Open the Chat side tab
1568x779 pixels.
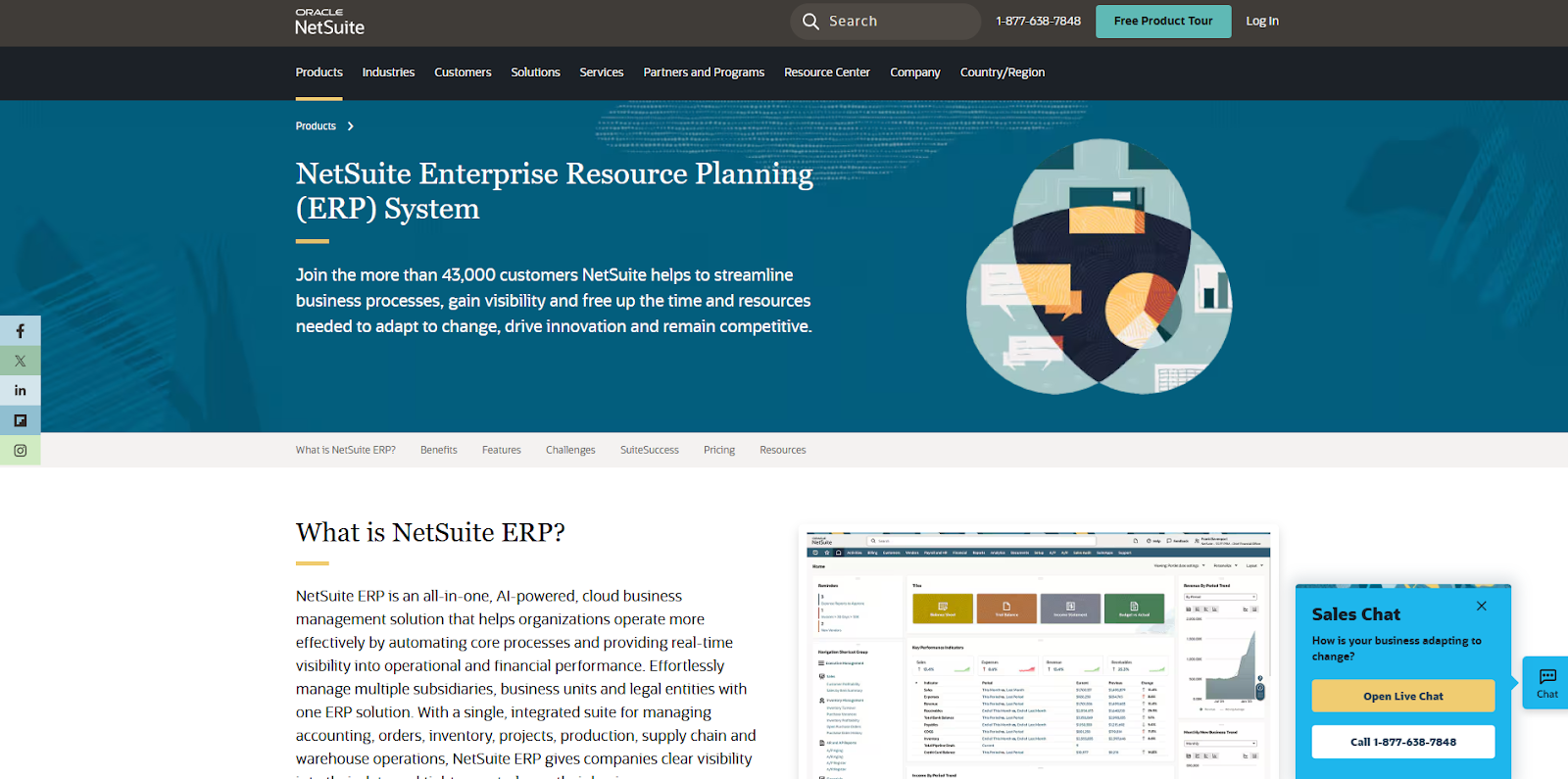tap(1547, 683)
